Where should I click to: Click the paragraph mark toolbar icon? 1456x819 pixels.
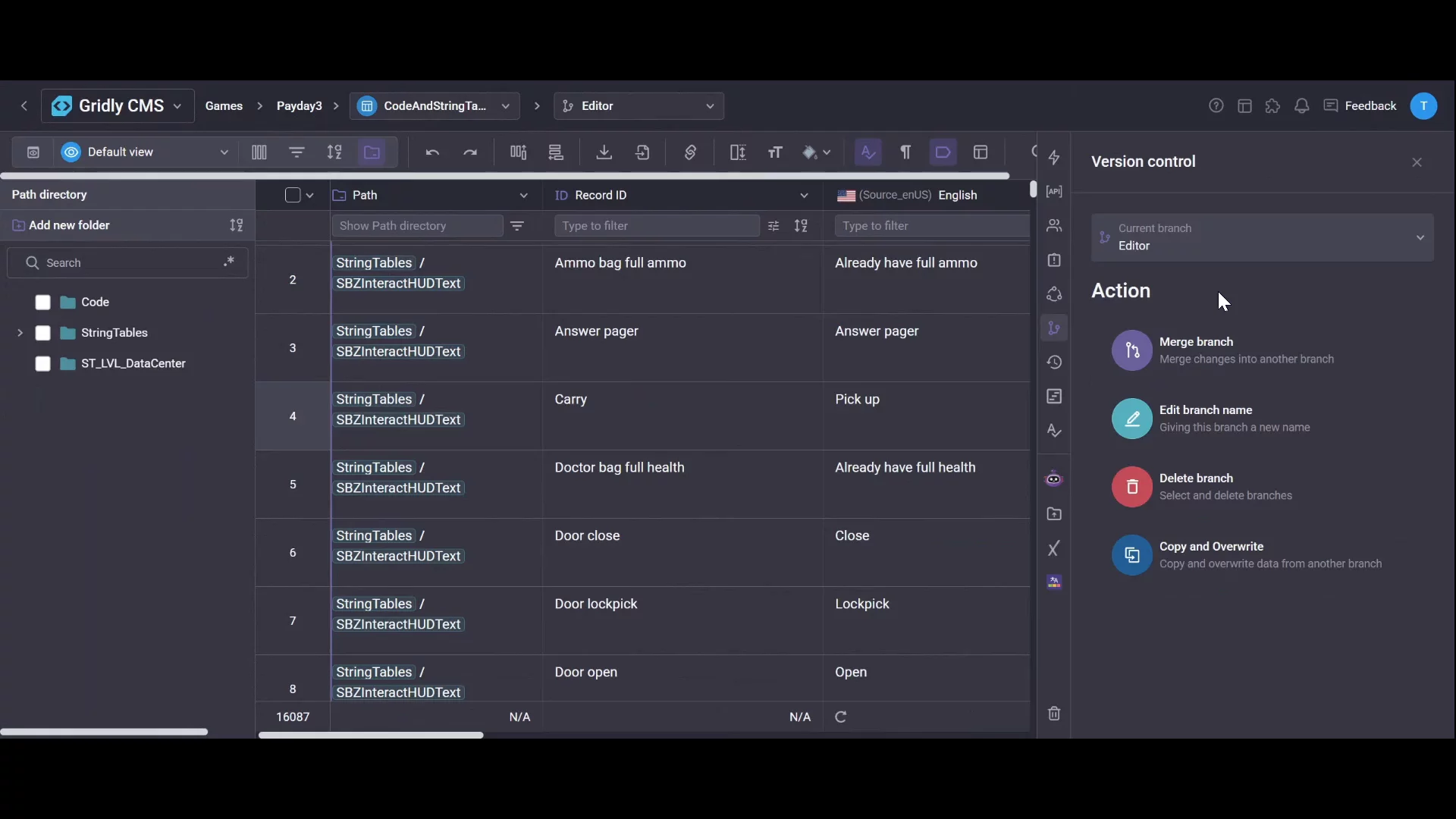pos(905,152)
